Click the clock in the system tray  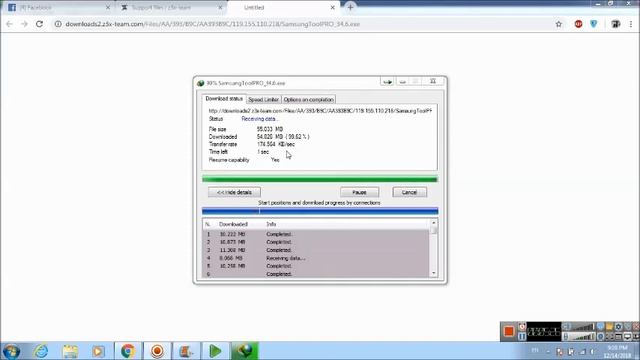coord(617,351)
